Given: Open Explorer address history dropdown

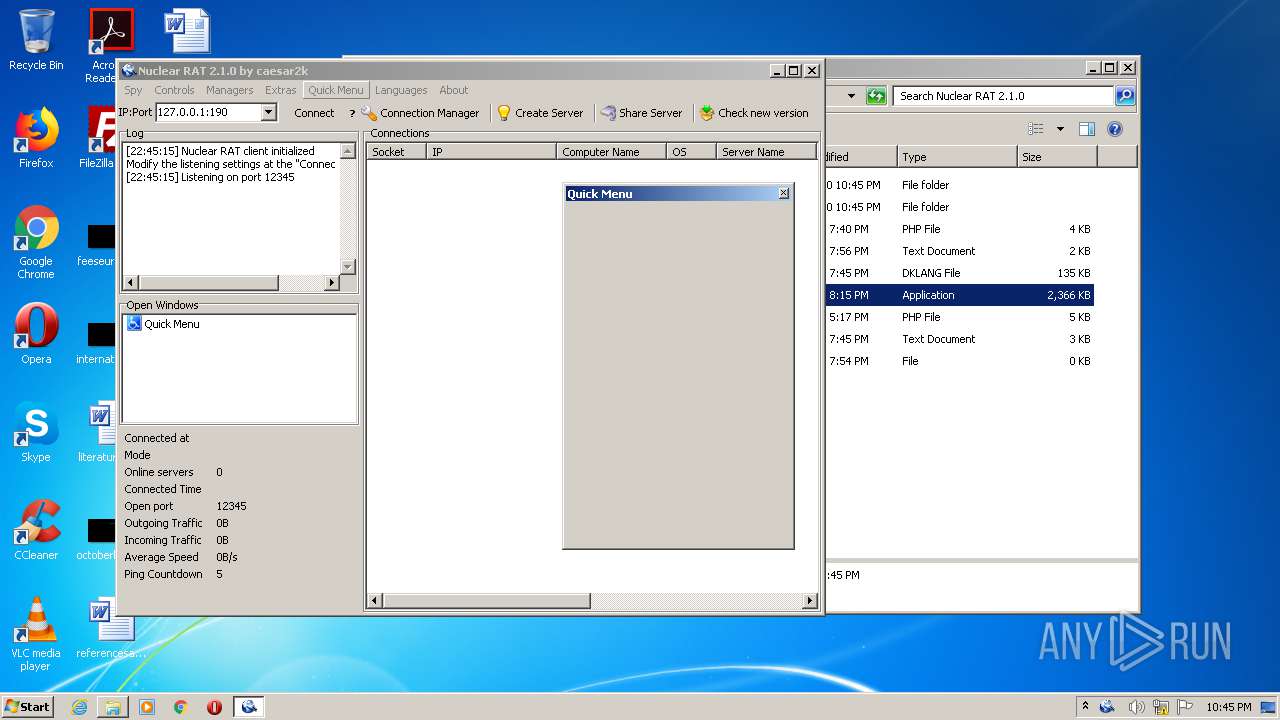Looking at the screenshot, I should pyautogui.click(x=851, y=96).
